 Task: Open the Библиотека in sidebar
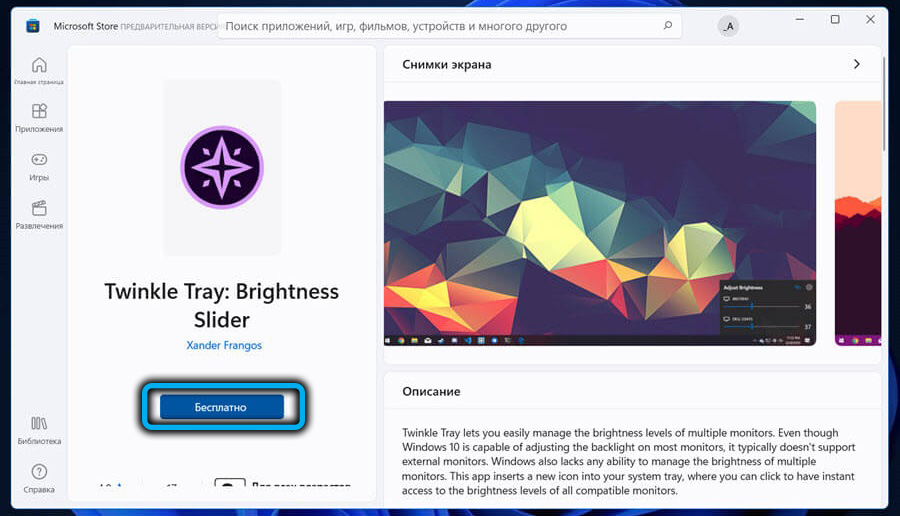click(x=39, y=429)
